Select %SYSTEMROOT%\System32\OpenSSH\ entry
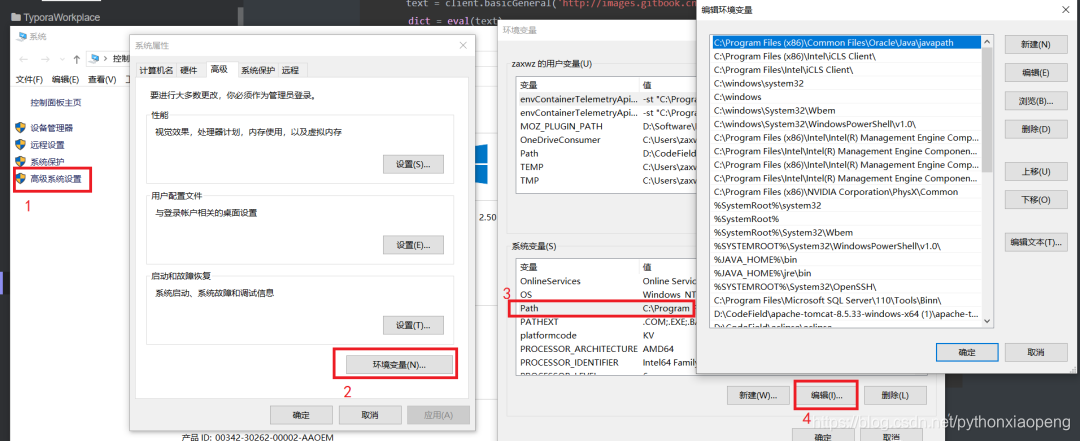The image size is (1080, 441). [x=846, y=287]
